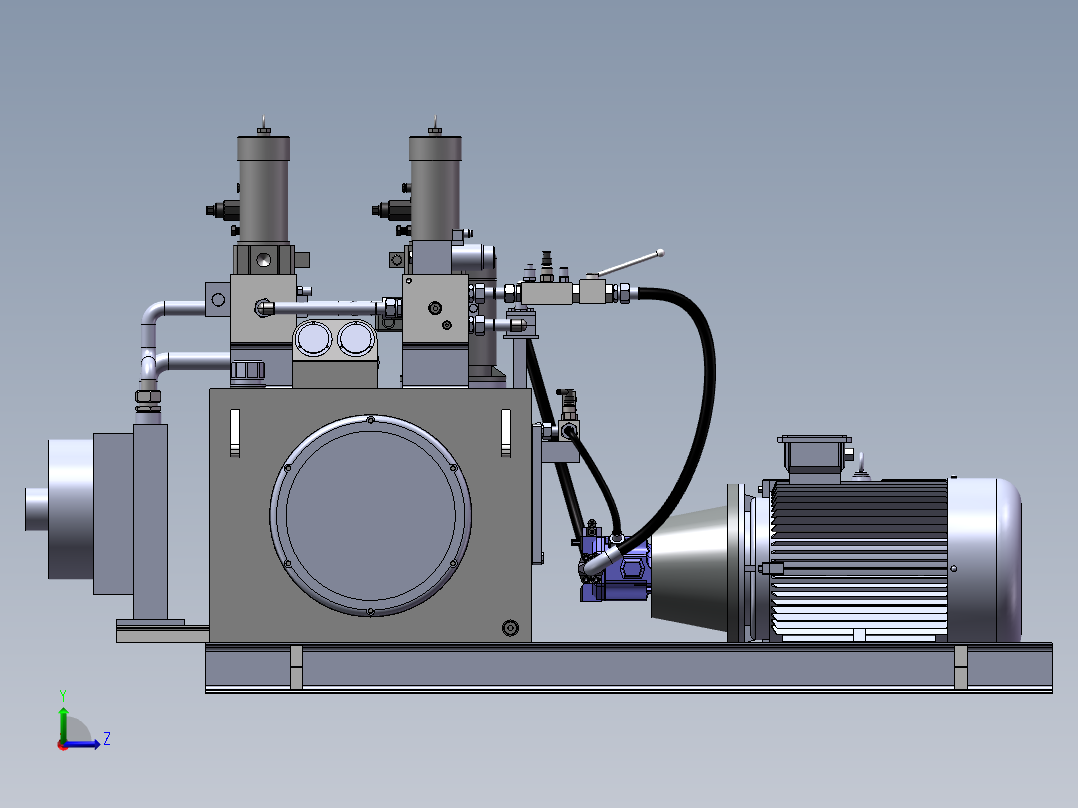The image size is (1078, 808).
Task: Pick the left tall filter cylinder
Action: [x=263, y=189]
